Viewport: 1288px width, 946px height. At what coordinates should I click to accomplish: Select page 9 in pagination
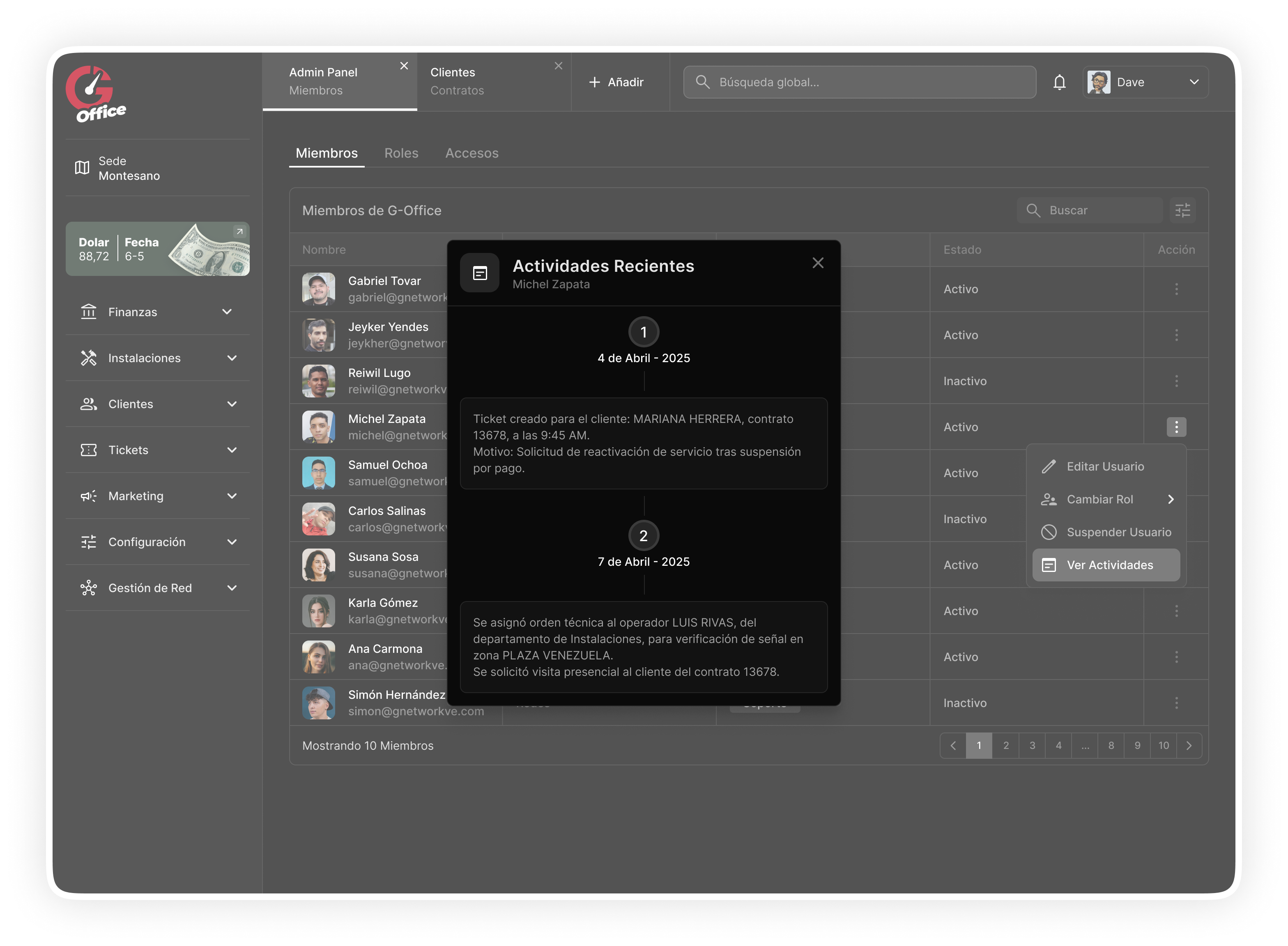click(1137, 745)
